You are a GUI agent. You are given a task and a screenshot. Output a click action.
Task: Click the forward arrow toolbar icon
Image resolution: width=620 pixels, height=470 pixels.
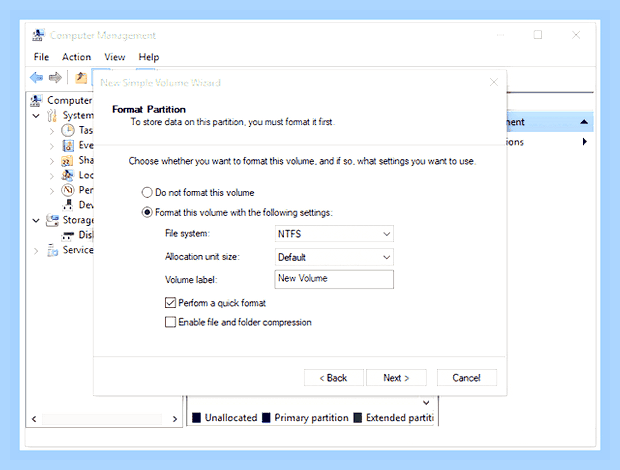[x=55, y=77]
